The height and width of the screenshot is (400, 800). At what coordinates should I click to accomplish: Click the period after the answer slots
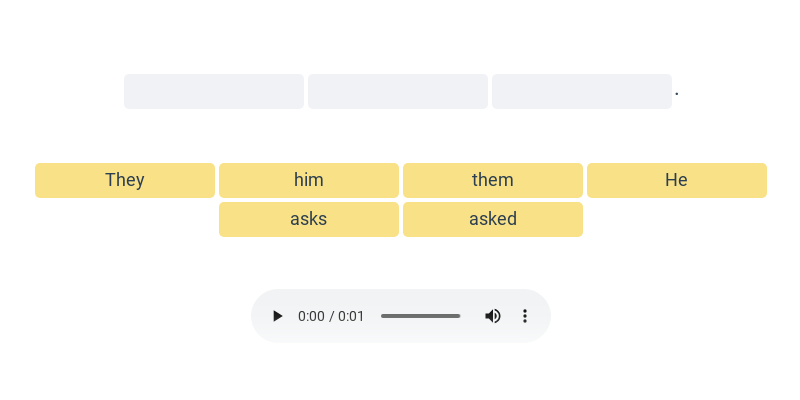click(677, 93)
